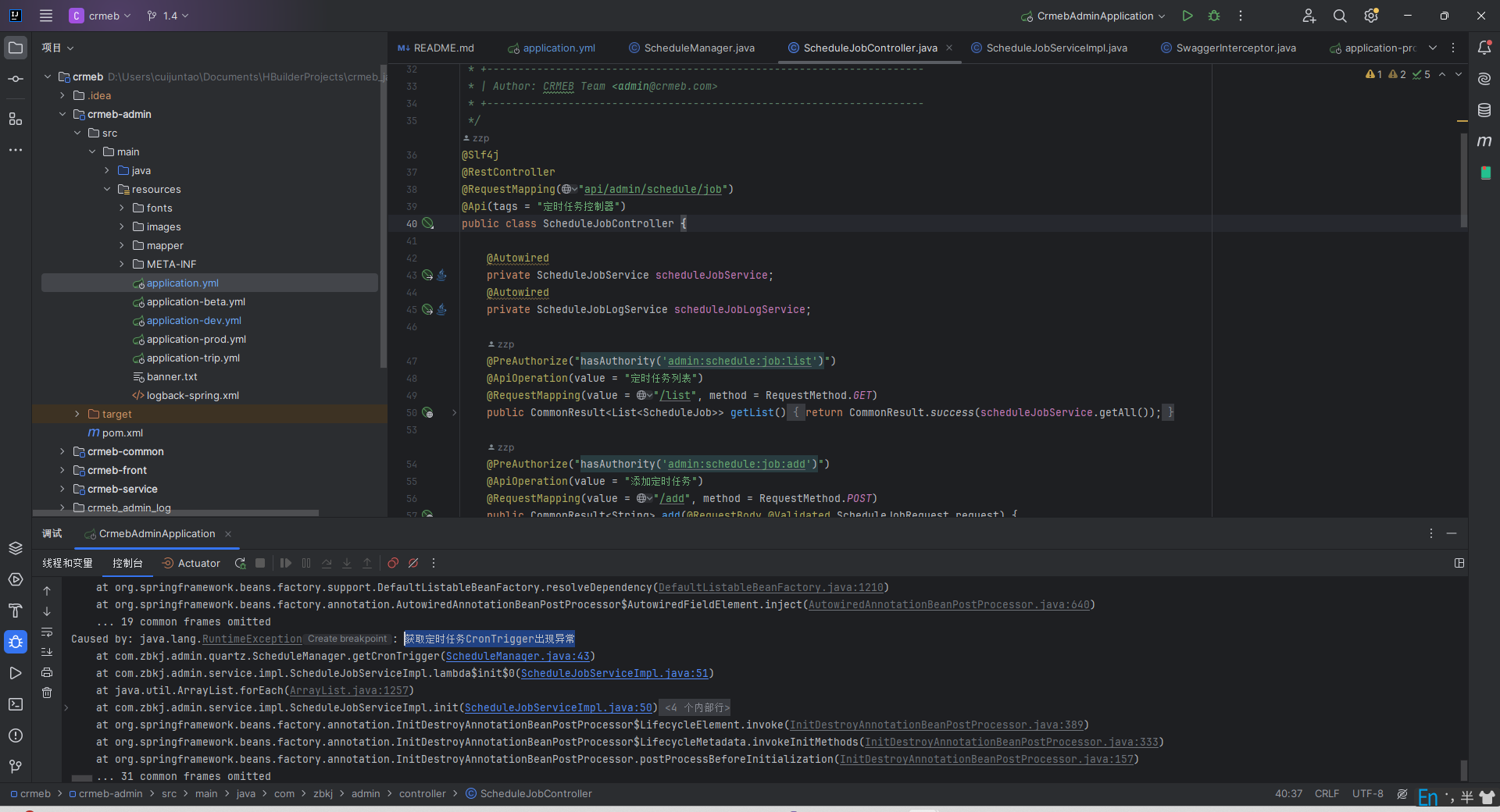The height and width of the screenshot is (812, 1500).
Task: Expand the target folder in project tree
Action: [77, 414]
